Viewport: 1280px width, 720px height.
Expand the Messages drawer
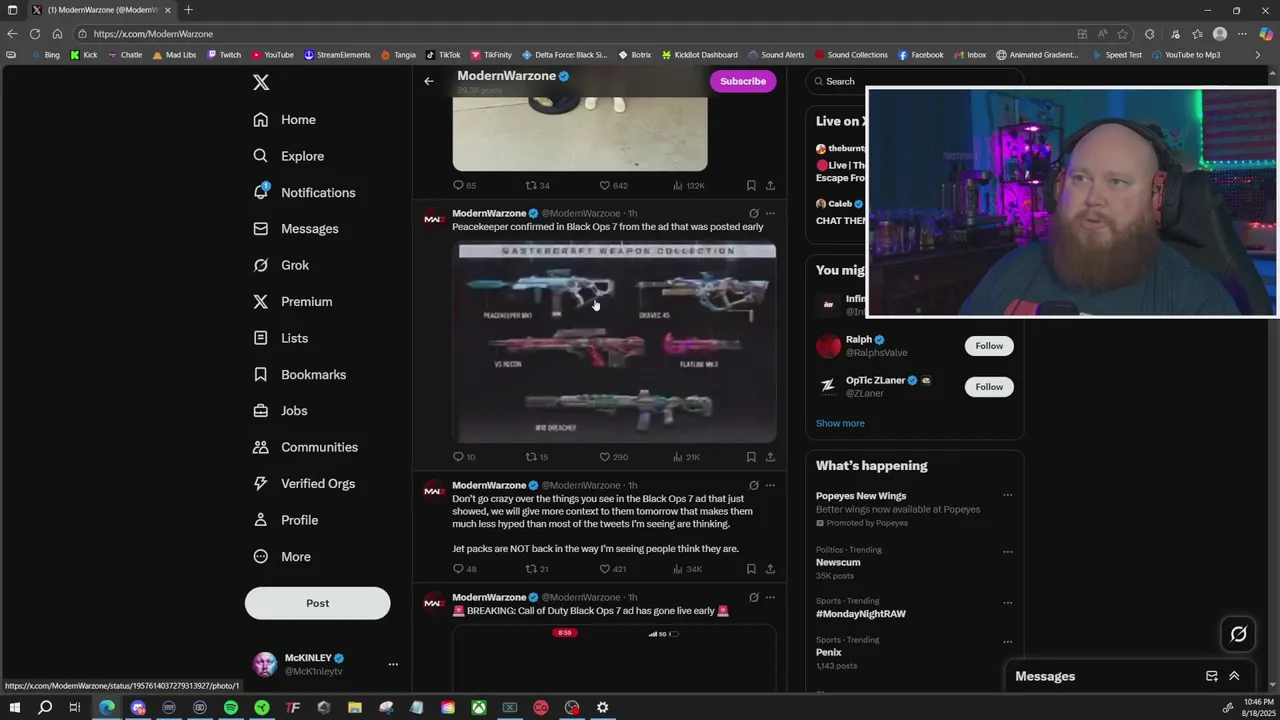pyautogui.click(x=1234, y=676)
